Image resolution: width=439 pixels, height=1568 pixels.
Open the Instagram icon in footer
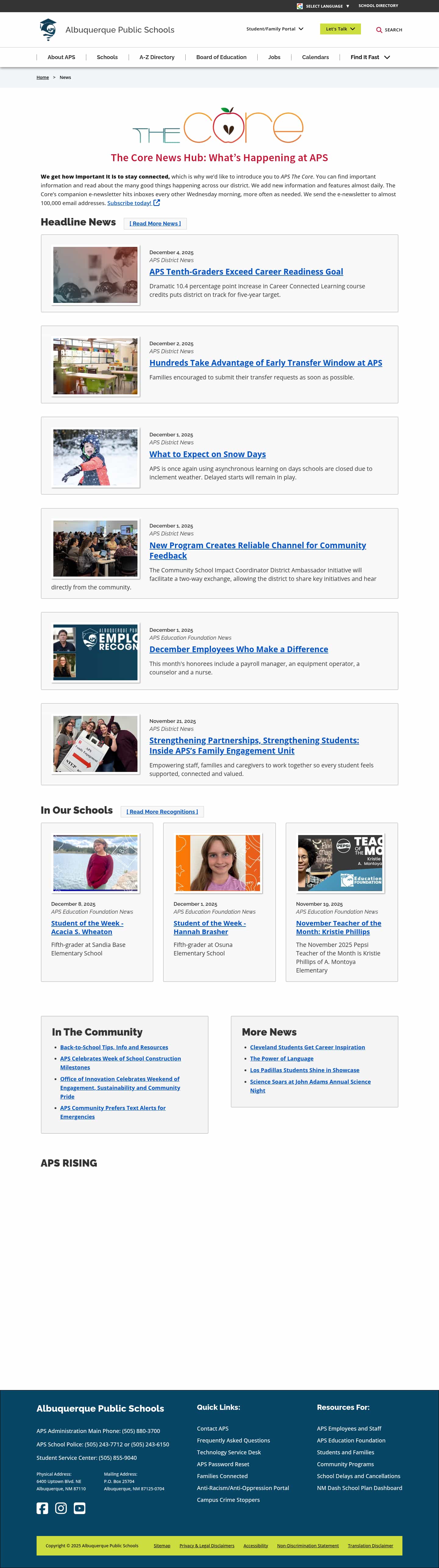pos(61,1508)
